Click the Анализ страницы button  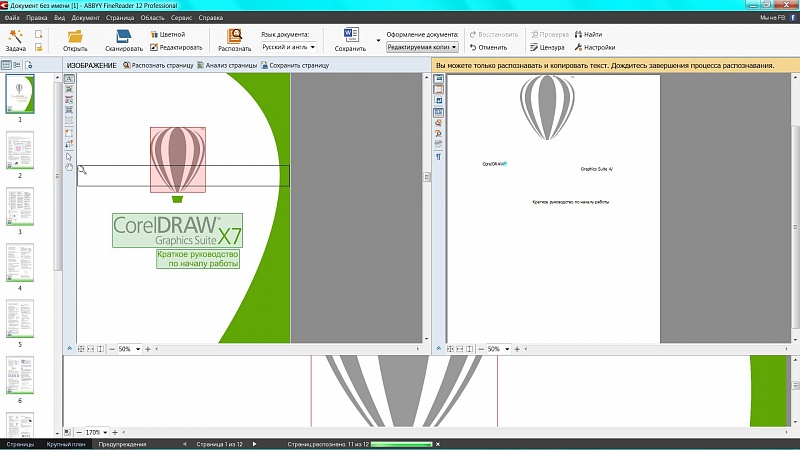(227, 65)
